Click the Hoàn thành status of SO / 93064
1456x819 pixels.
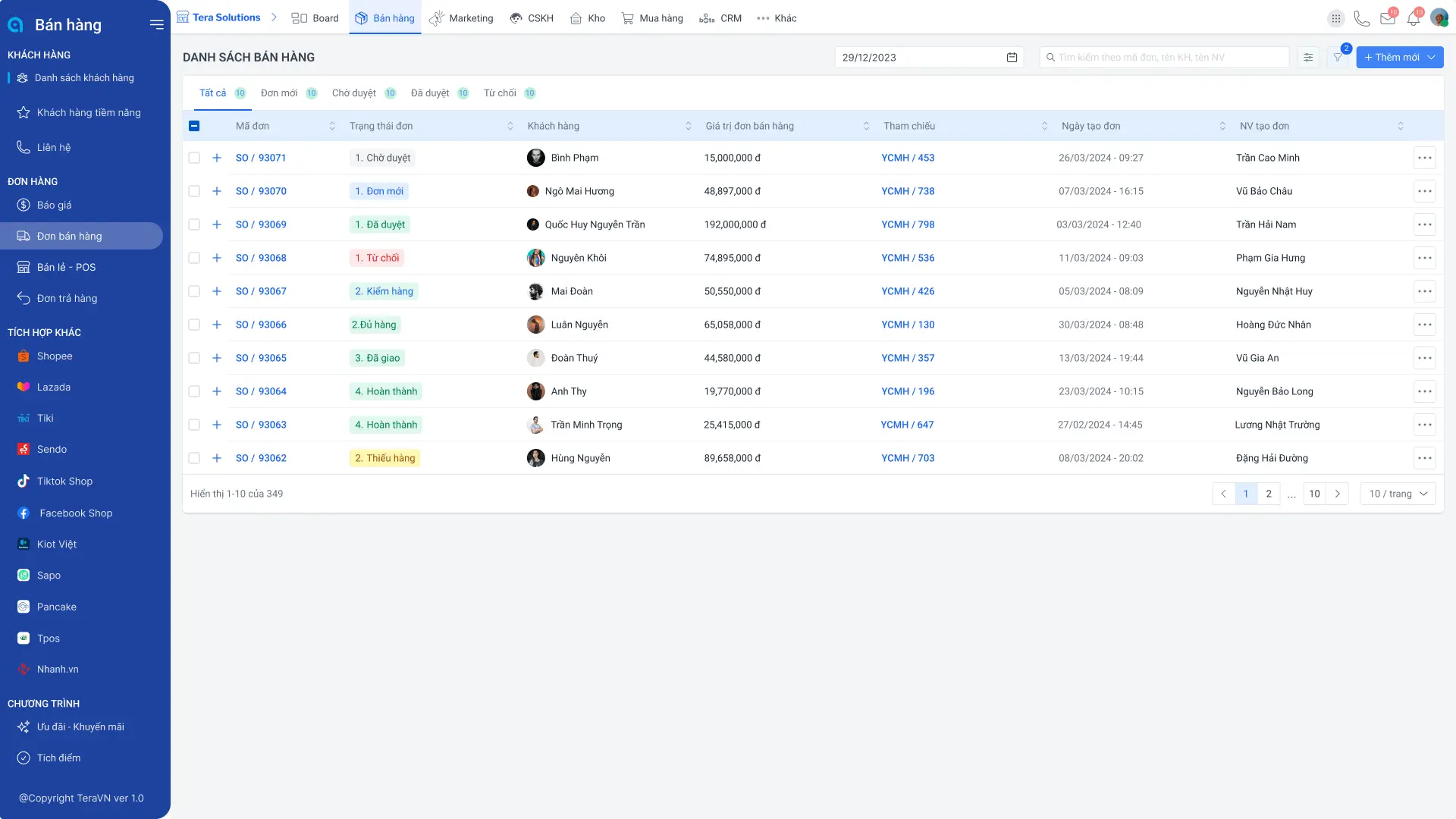[x=386, y=391]
